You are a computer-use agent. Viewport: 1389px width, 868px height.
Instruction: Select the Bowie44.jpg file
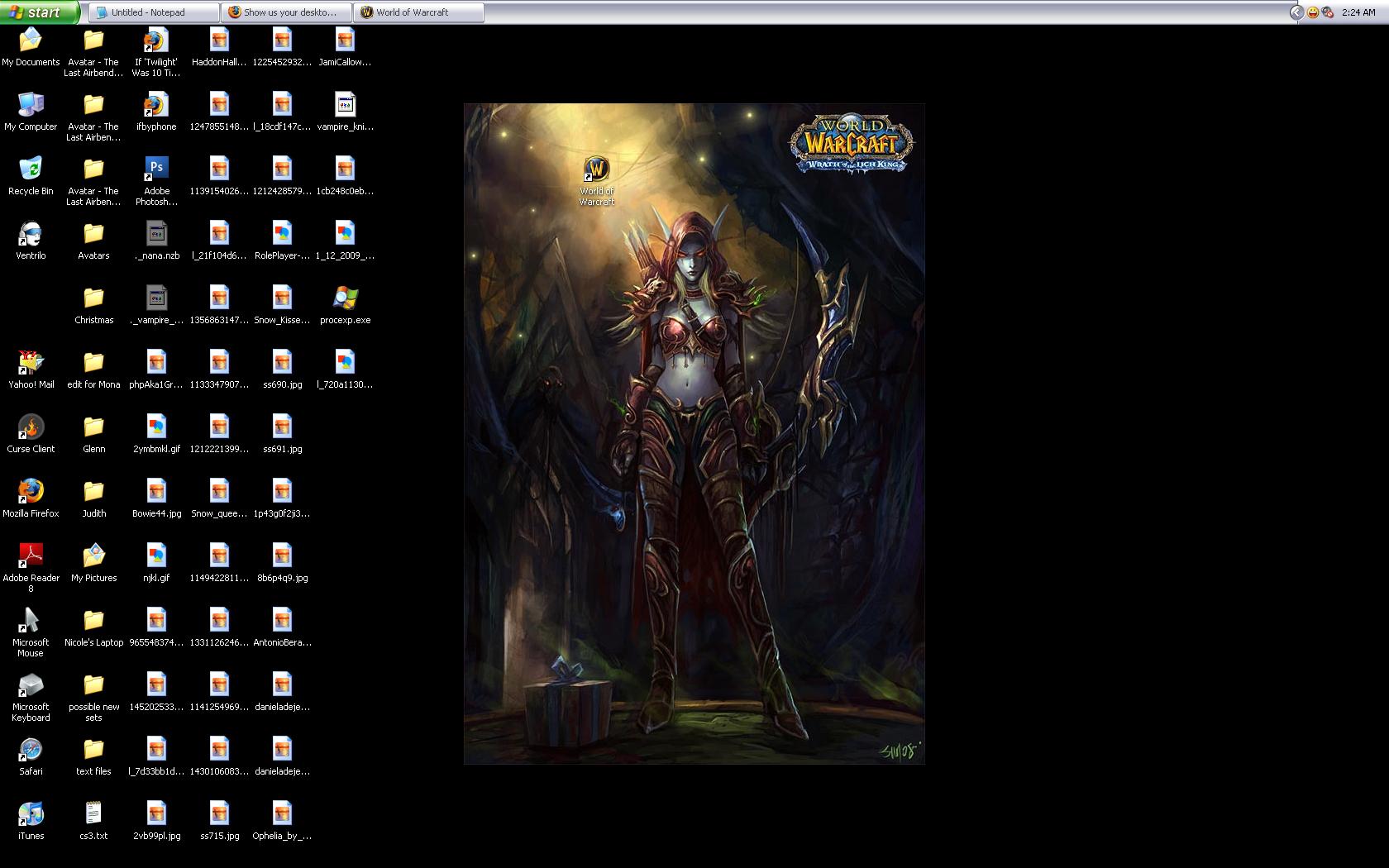point(156,498)
